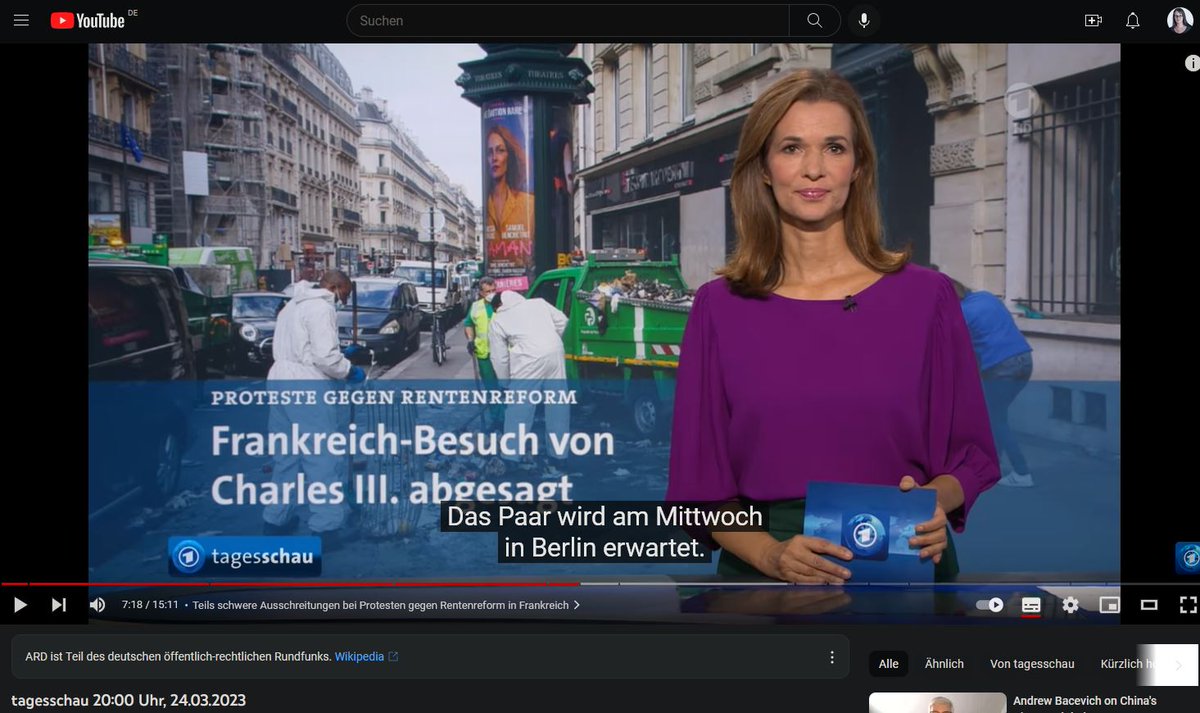
Task: Show video info card icon
Action: 1191,63
